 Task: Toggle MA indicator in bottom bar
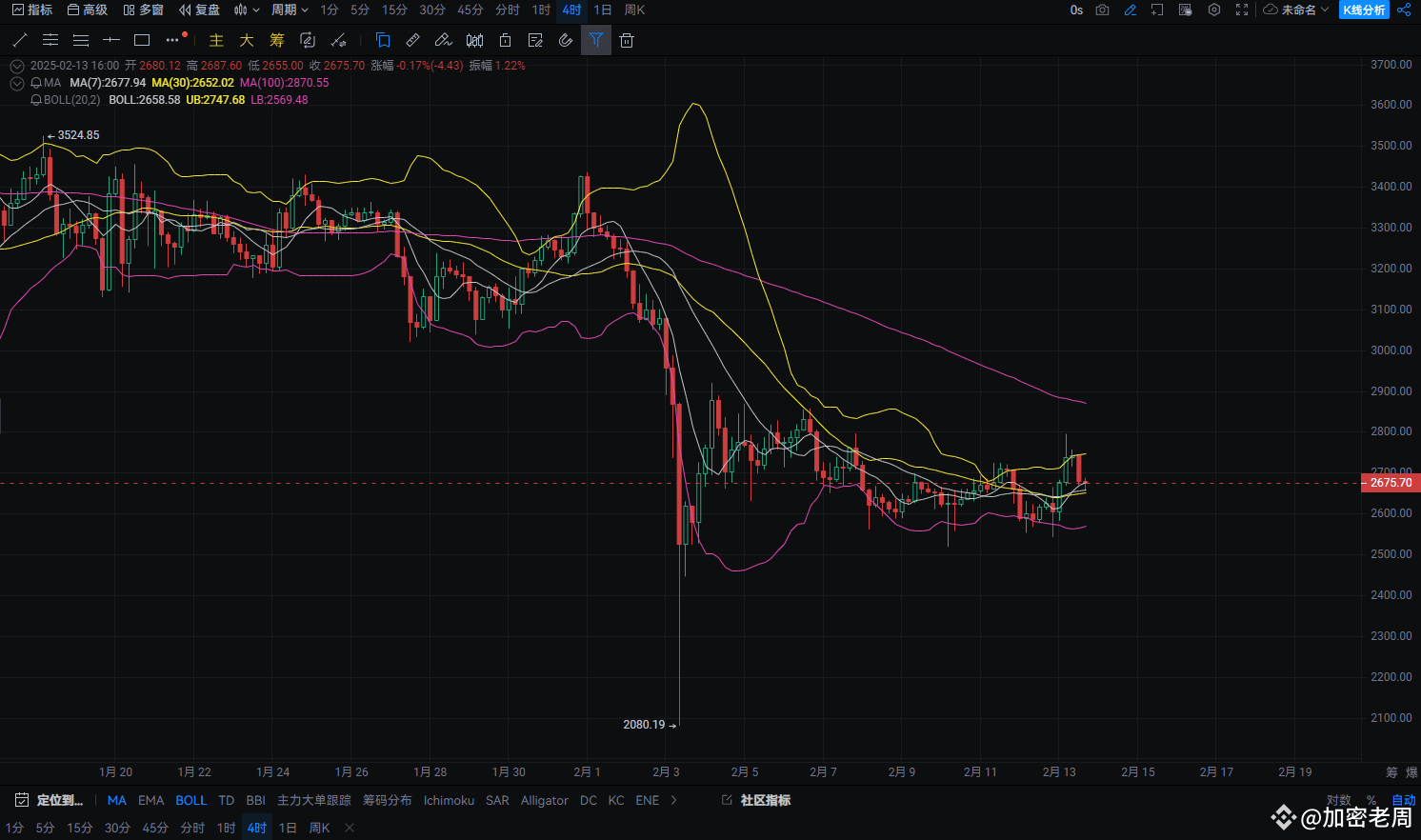click(x=117, y=801)
